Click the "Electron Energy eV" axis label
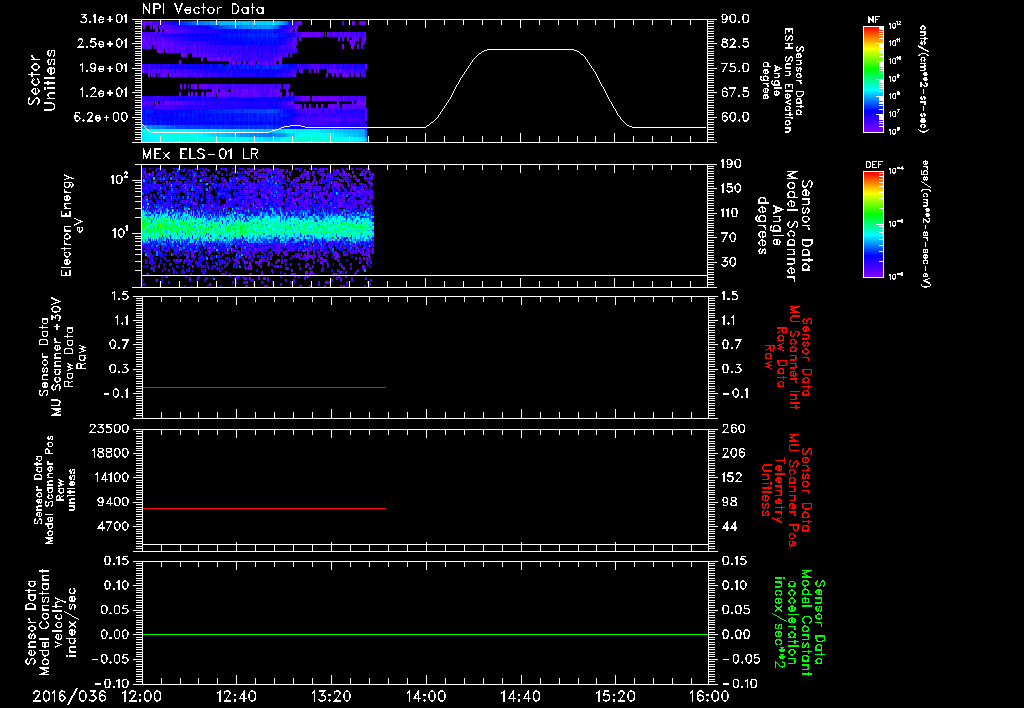This screenshot has height=708, width=1024. tap(72, 225)
